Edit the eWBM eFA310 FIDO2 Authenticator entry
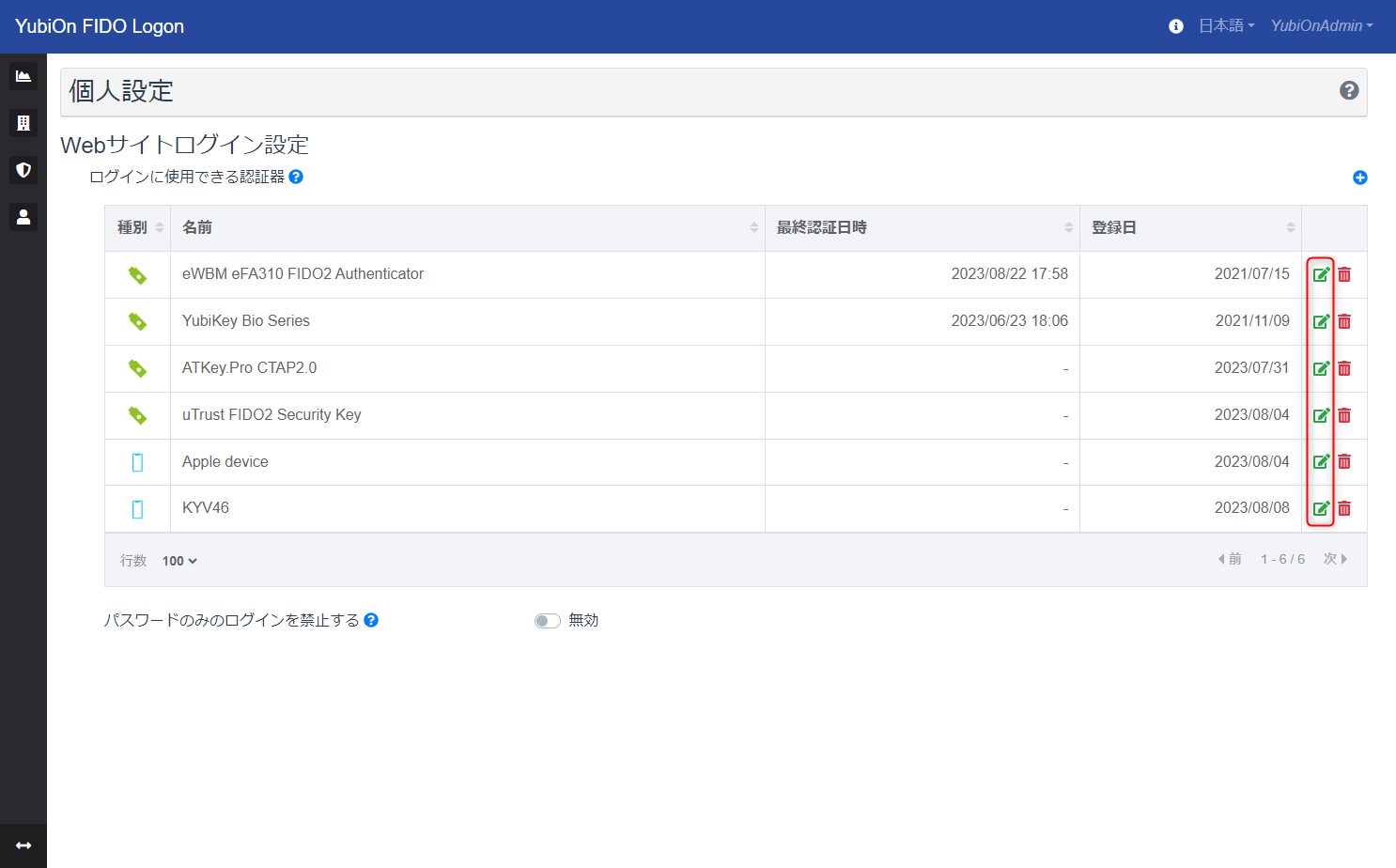Image resolution: width=1396 pixels, height=868 pixels. 1321,274
